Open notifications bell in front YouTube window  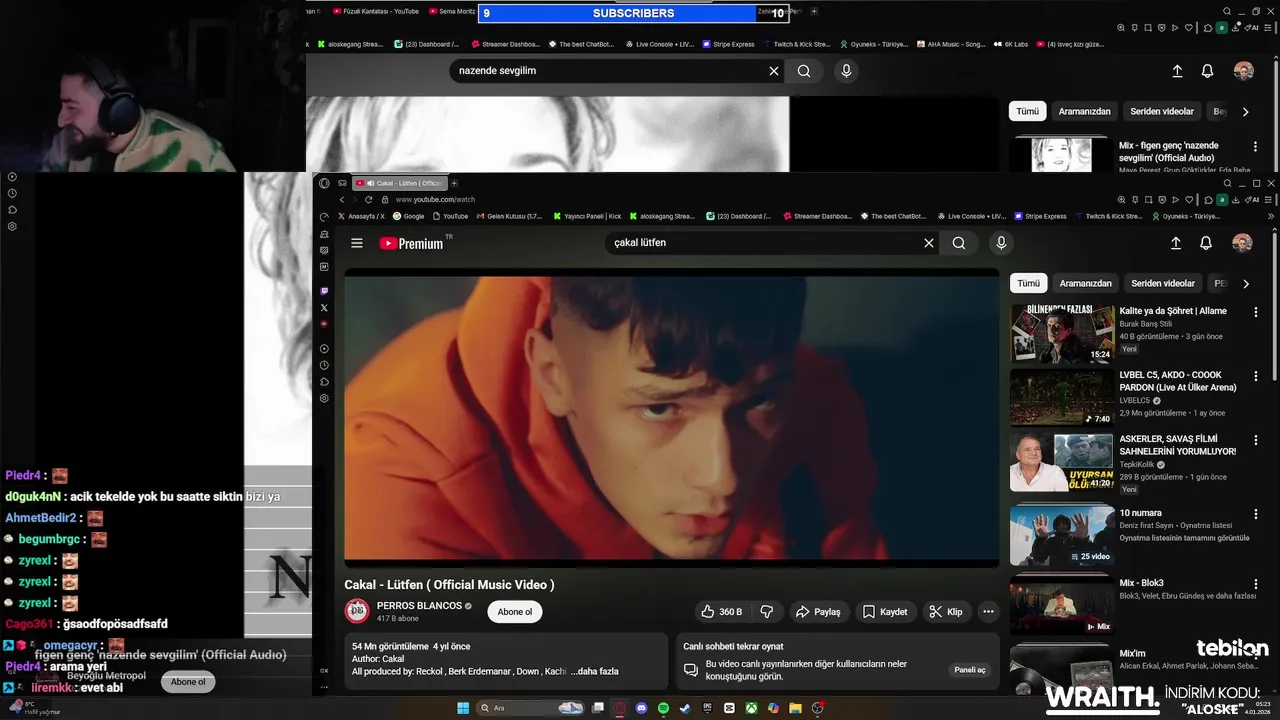tap(1206, 243)
